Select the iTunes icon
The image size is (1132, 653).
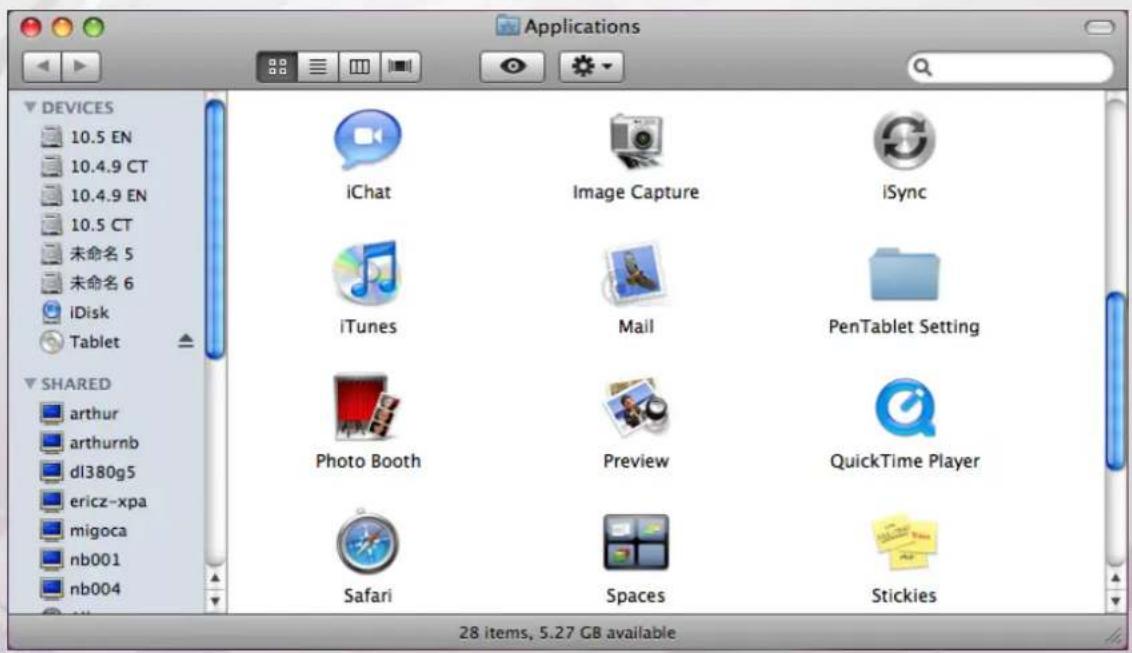point(367,273)
